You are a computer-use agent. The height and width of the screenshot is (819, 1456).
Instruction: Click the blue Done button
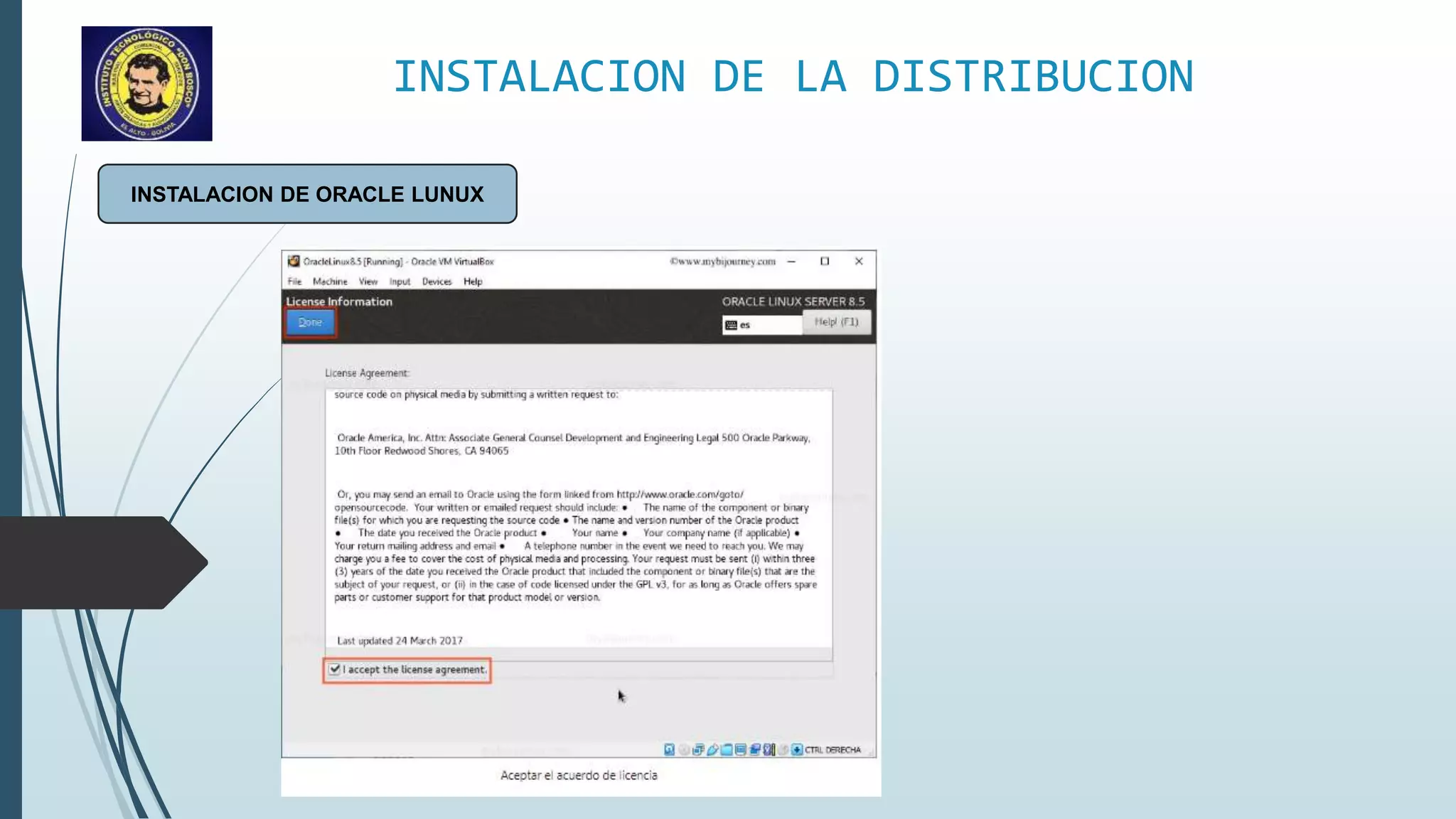click(x=310, y=323)
